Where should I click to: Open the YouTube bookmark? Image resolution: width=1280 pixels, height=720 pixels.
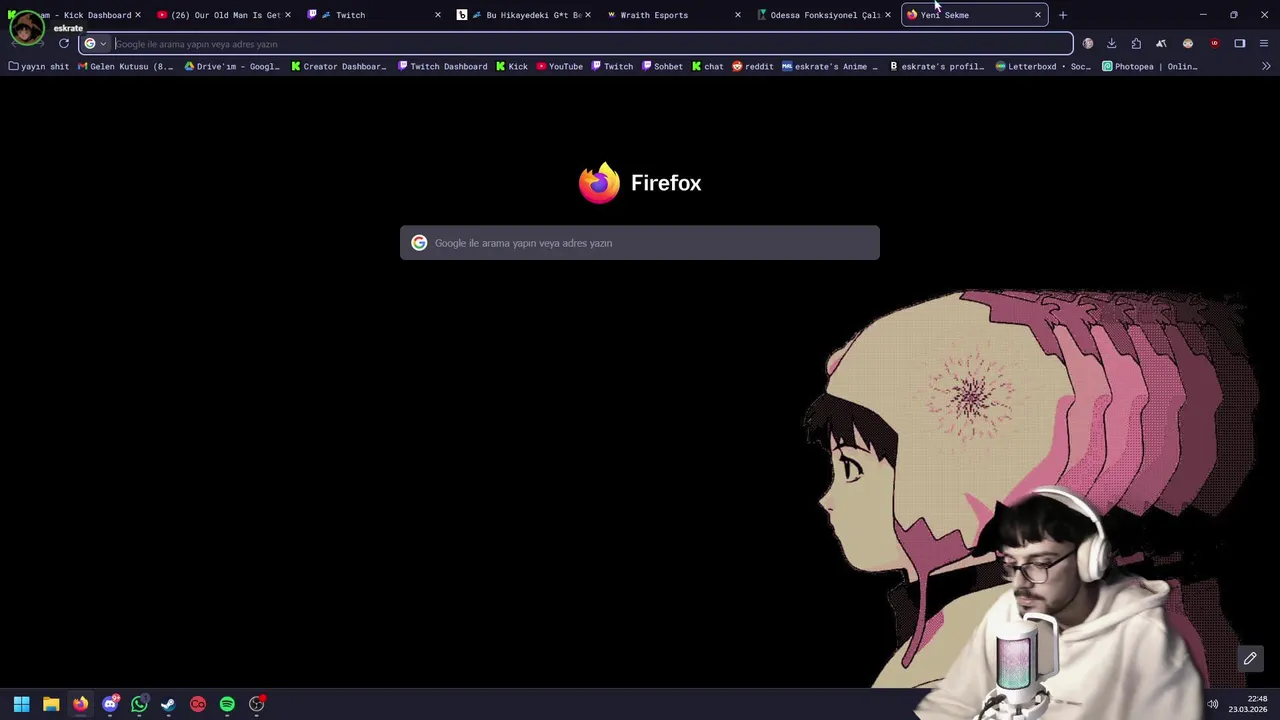point(559,66)
